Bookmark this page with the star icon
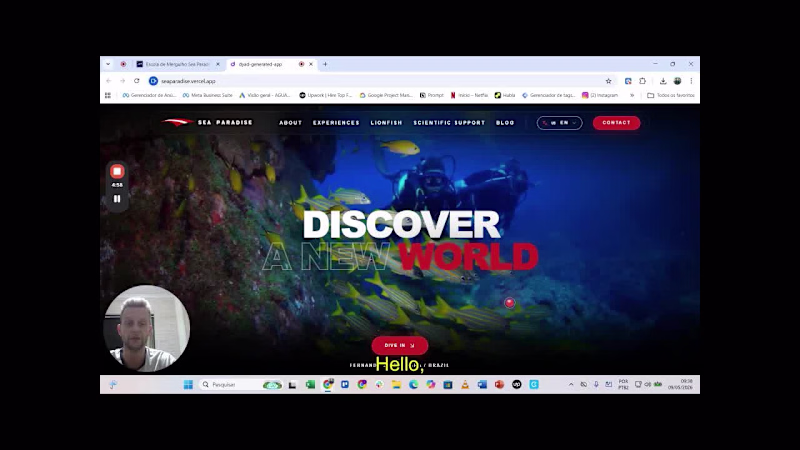Screen dimensions: 800x450 click(x=608, y=81)
